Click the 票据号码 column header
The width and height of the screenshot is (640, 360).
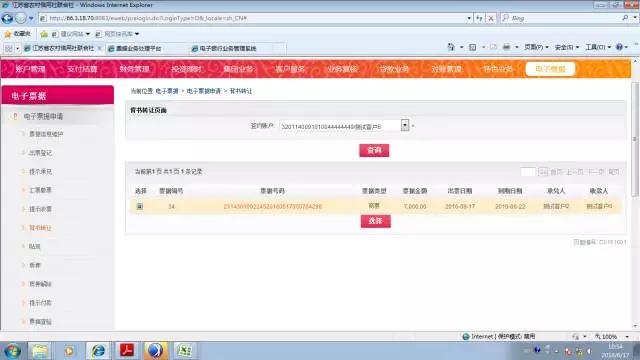coord(273,191)
